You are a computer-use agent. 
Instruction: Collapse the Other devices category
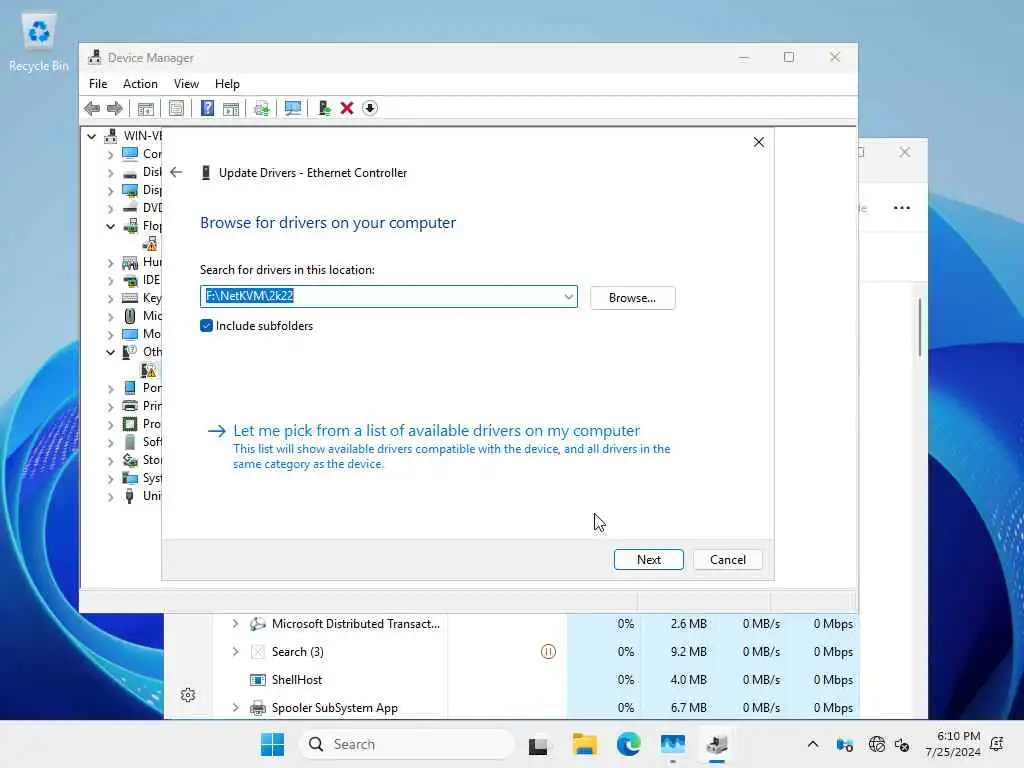(110, 353)
